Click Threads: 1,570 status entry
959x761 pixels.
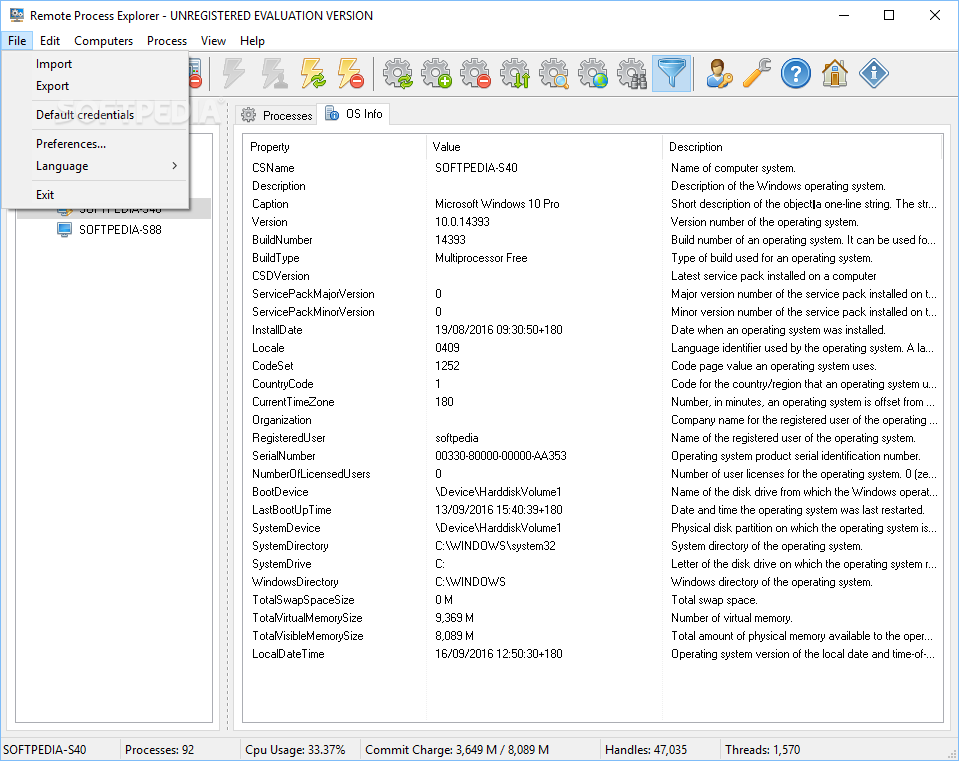coord(762,749)
